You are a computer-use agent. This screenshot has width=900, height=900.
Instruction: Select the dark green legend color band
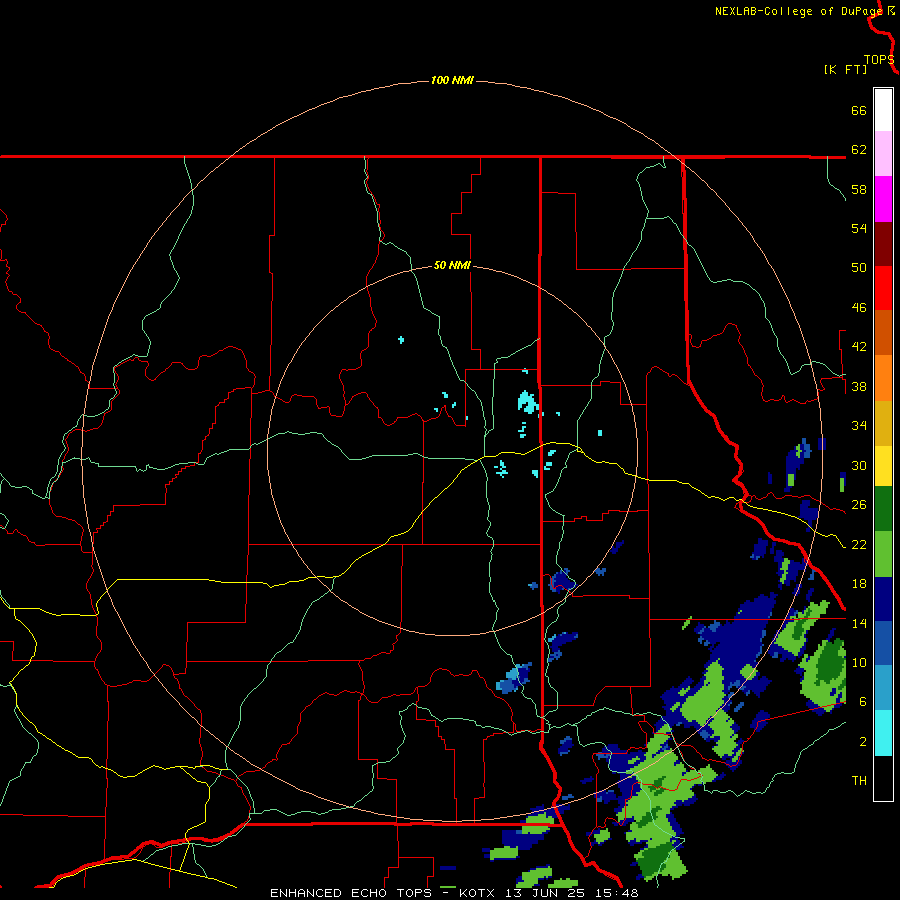coord(883,509)
